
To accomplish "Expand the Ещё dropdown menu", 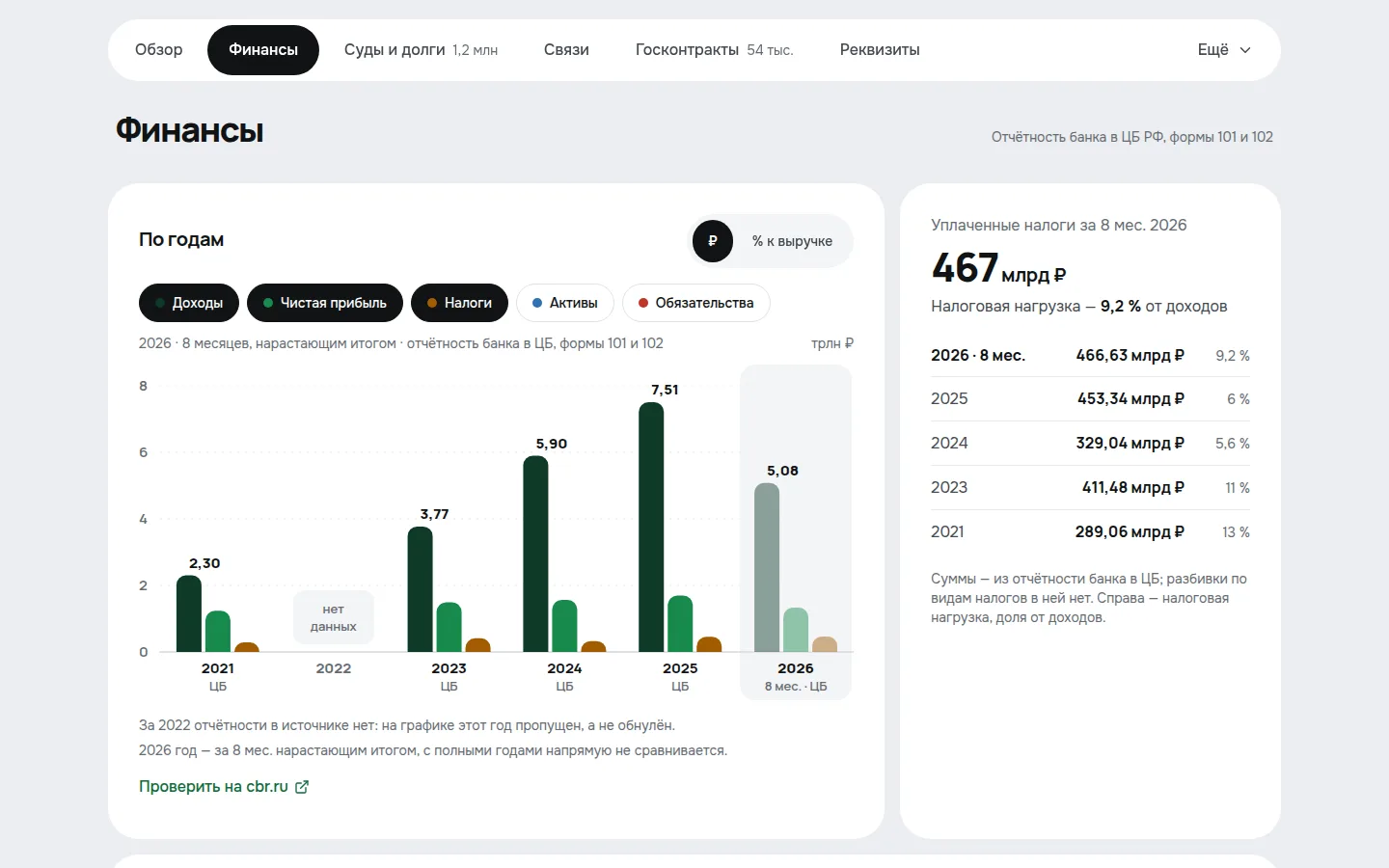I will coord(1224,50).
